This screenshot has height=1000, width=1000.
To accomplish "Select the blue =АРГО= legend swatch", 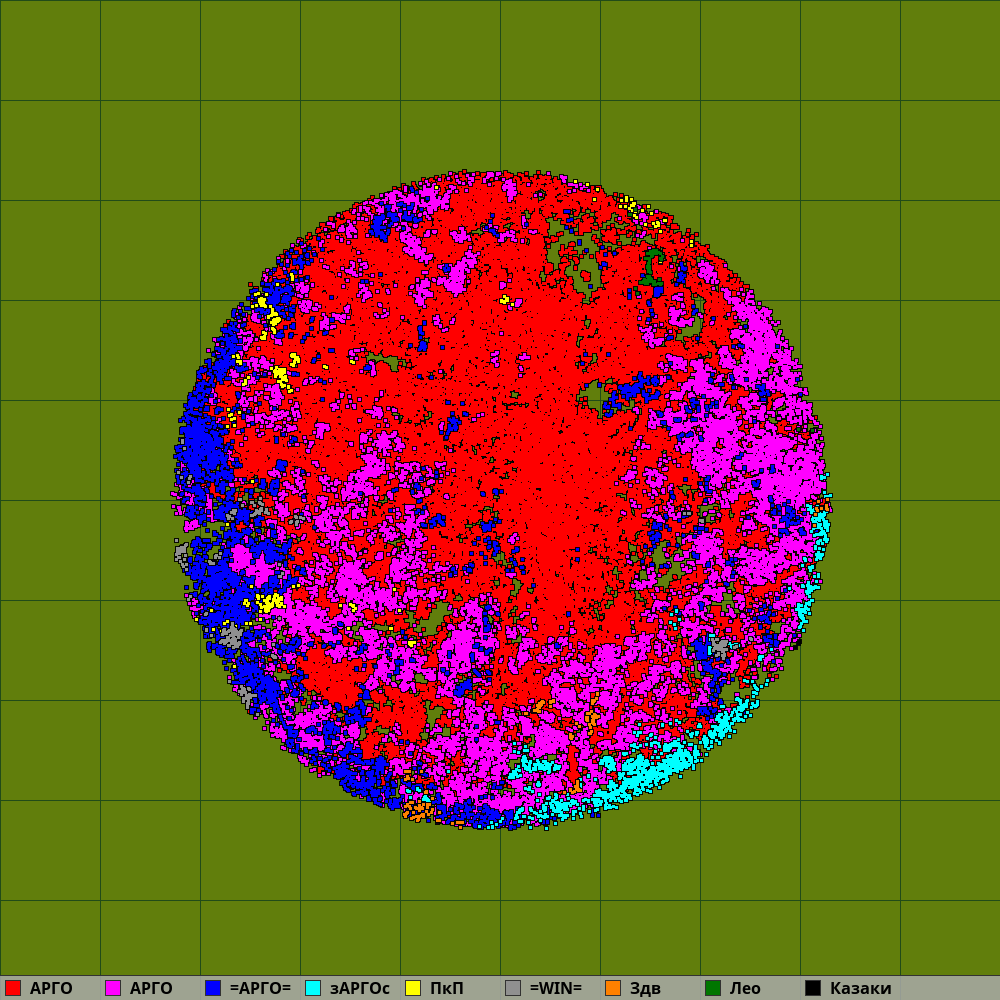I will coord(213,988).
